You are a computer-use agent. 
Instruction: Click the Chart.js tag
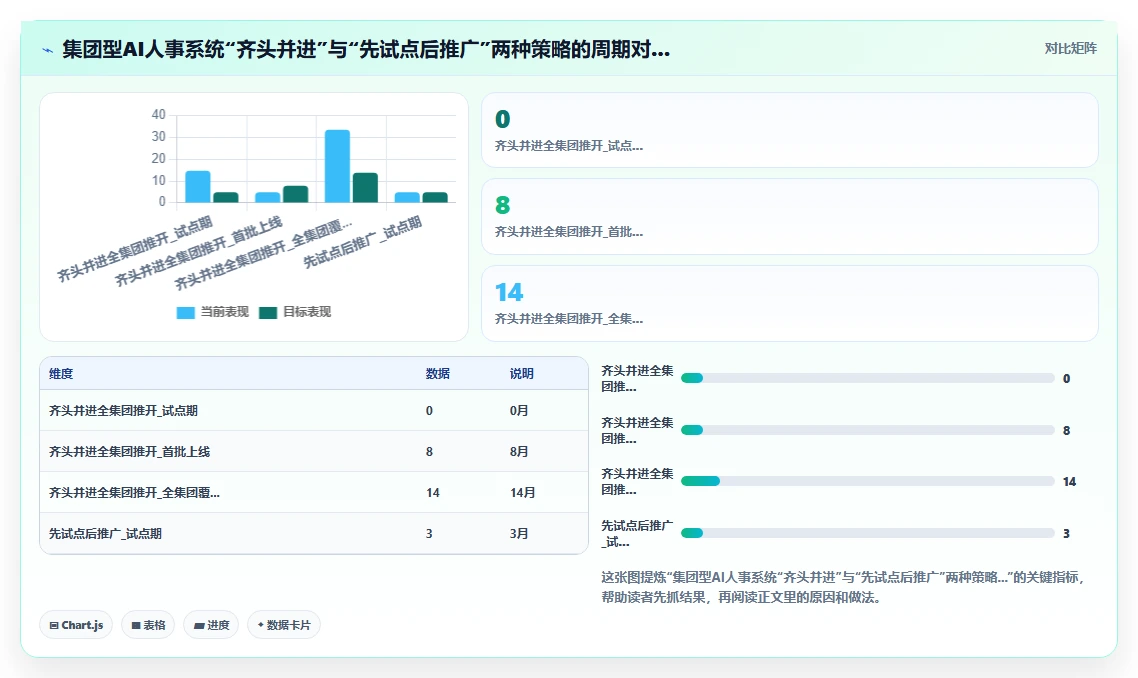(76, 625)
